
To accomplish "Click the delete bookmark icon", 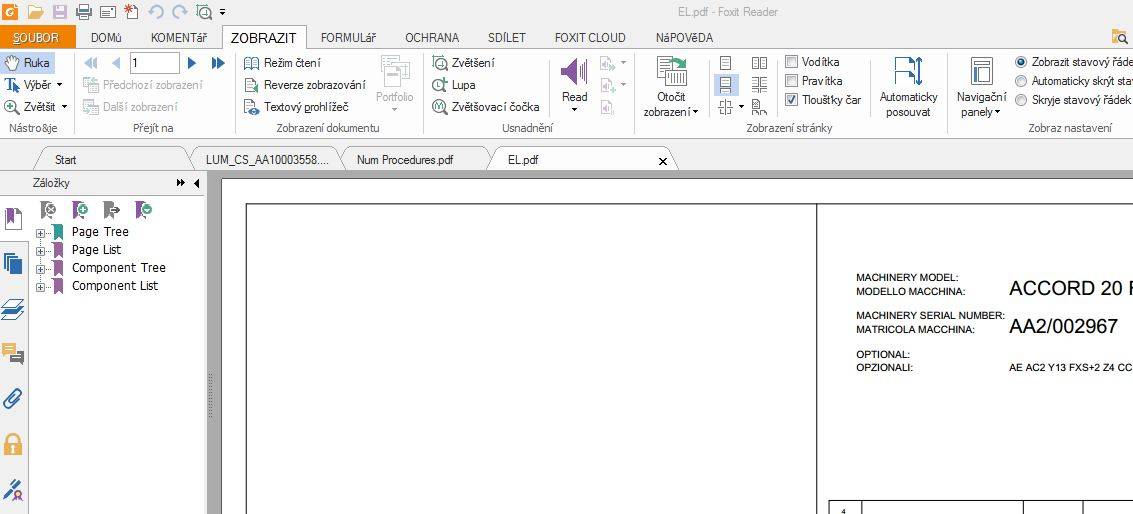I will (48, 210).
